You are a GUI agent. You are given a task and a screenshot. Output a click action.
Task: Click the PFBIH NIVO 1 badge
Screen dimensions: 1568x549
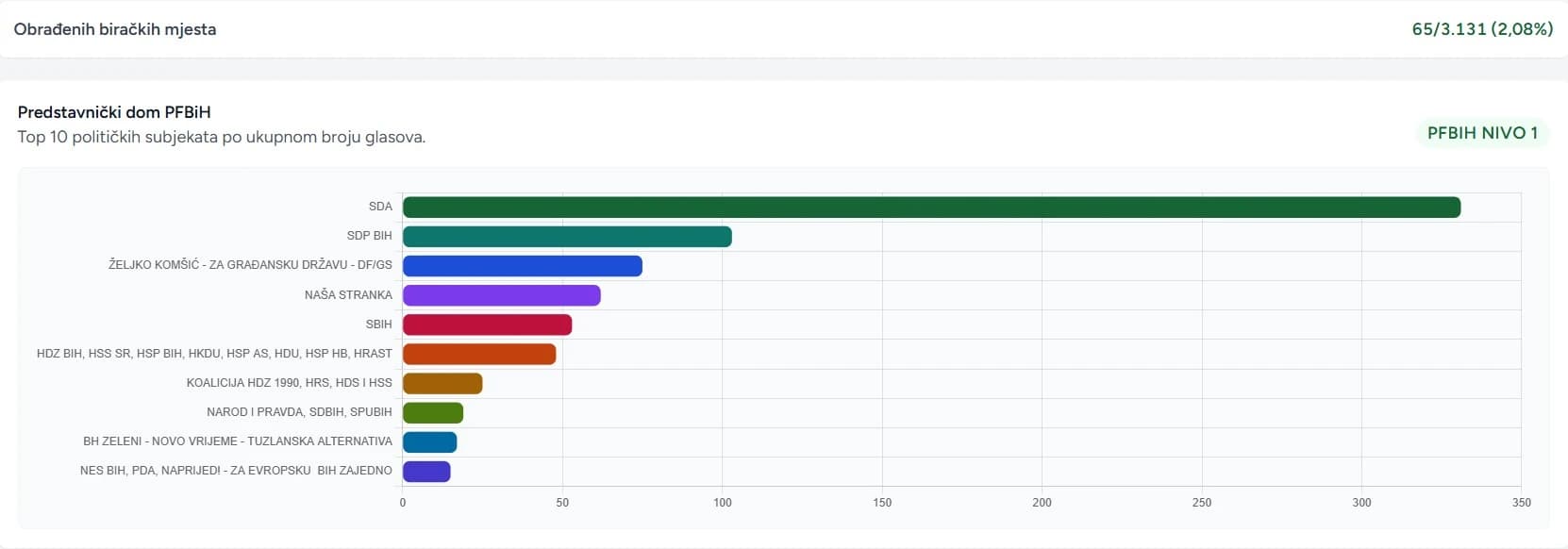point(1482,133)
